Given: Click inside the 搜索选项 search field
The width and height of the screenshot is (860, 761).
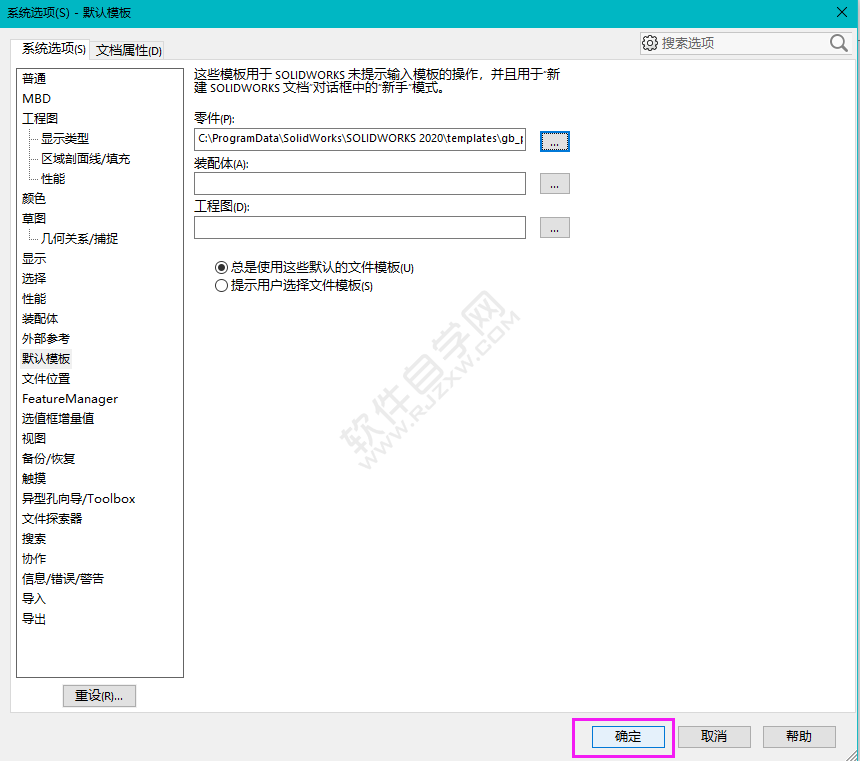Looking at the screenshot, I should 740,43.
